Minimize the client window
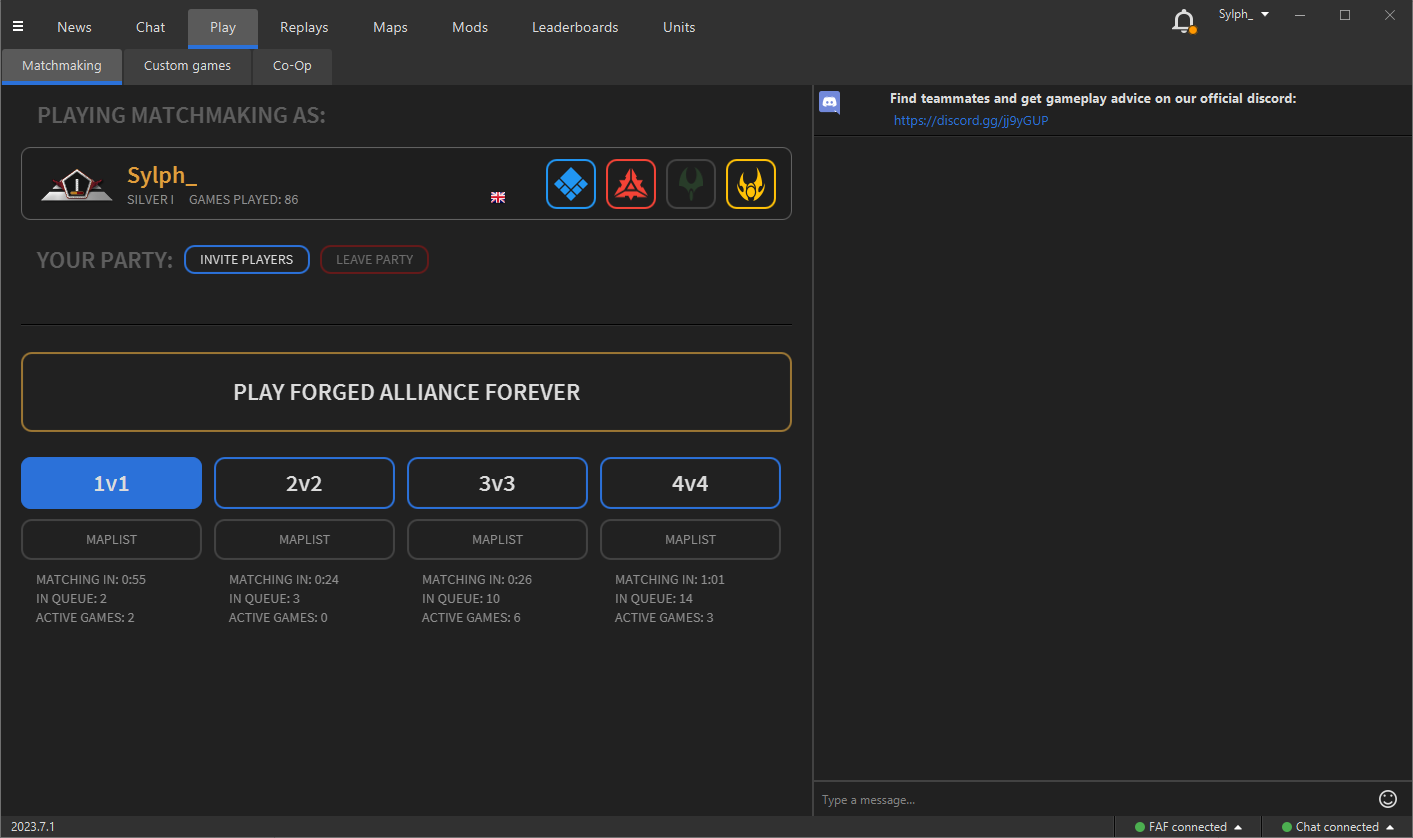The image size is (1413, 838). (x=1300, y=15)
